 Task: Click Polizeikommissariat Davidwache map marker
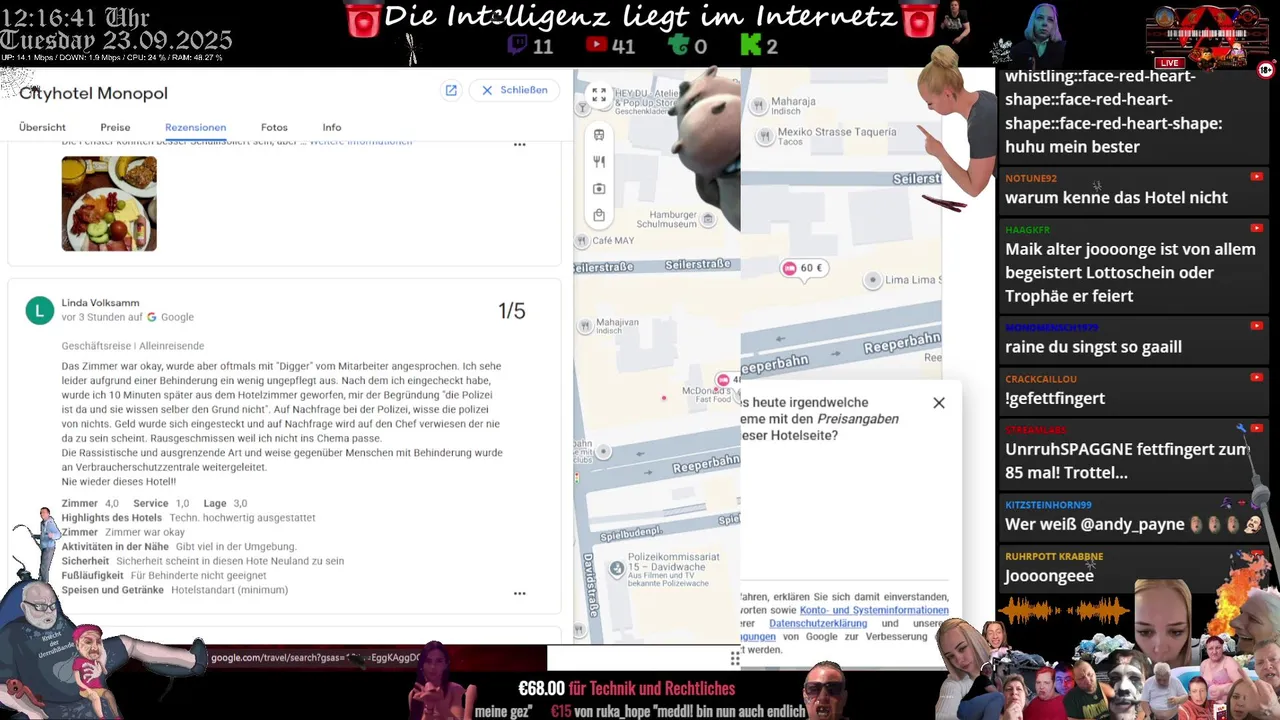(x=617, y=569)
